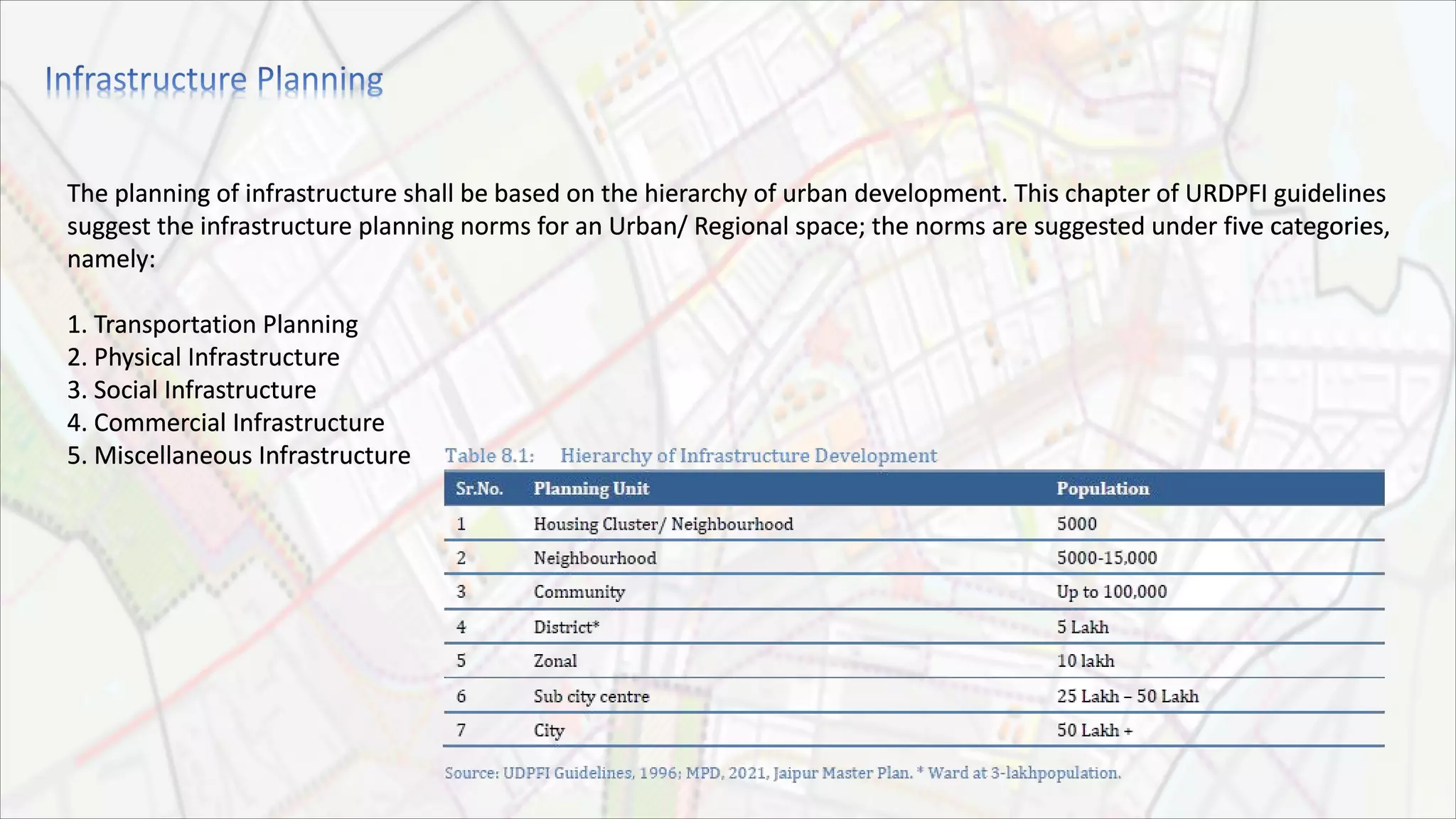
Task: Click the 'Social Infrastructure' list item
Action: tap(192, 390)
